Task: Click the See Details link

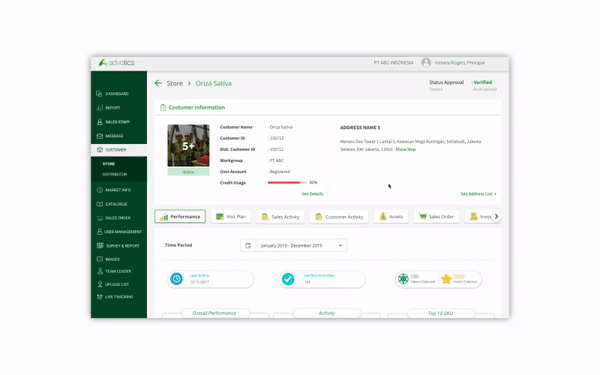Action: click(312, 194)
